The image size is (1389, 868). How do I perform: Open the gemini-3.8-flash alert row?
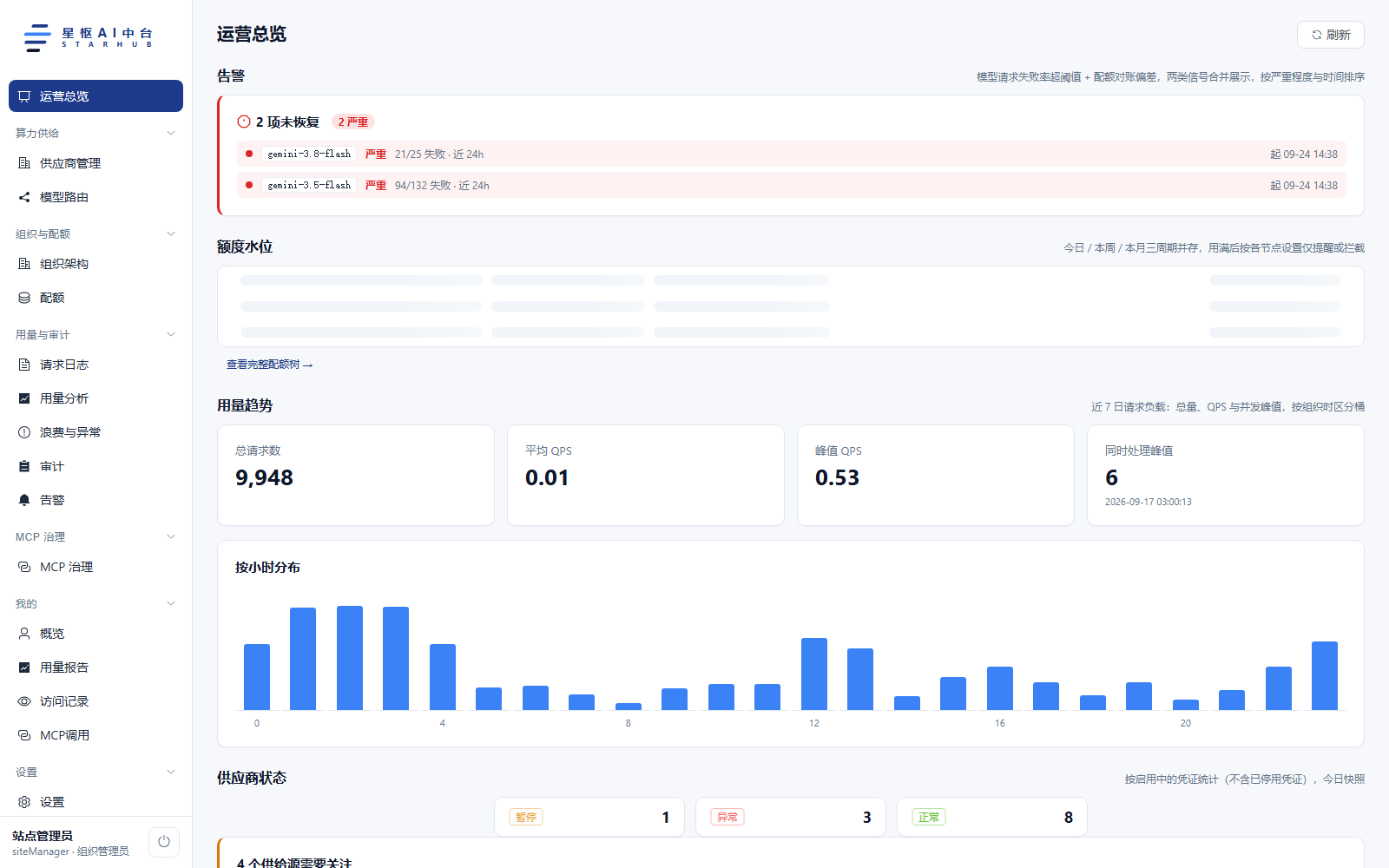click(792, 154)
